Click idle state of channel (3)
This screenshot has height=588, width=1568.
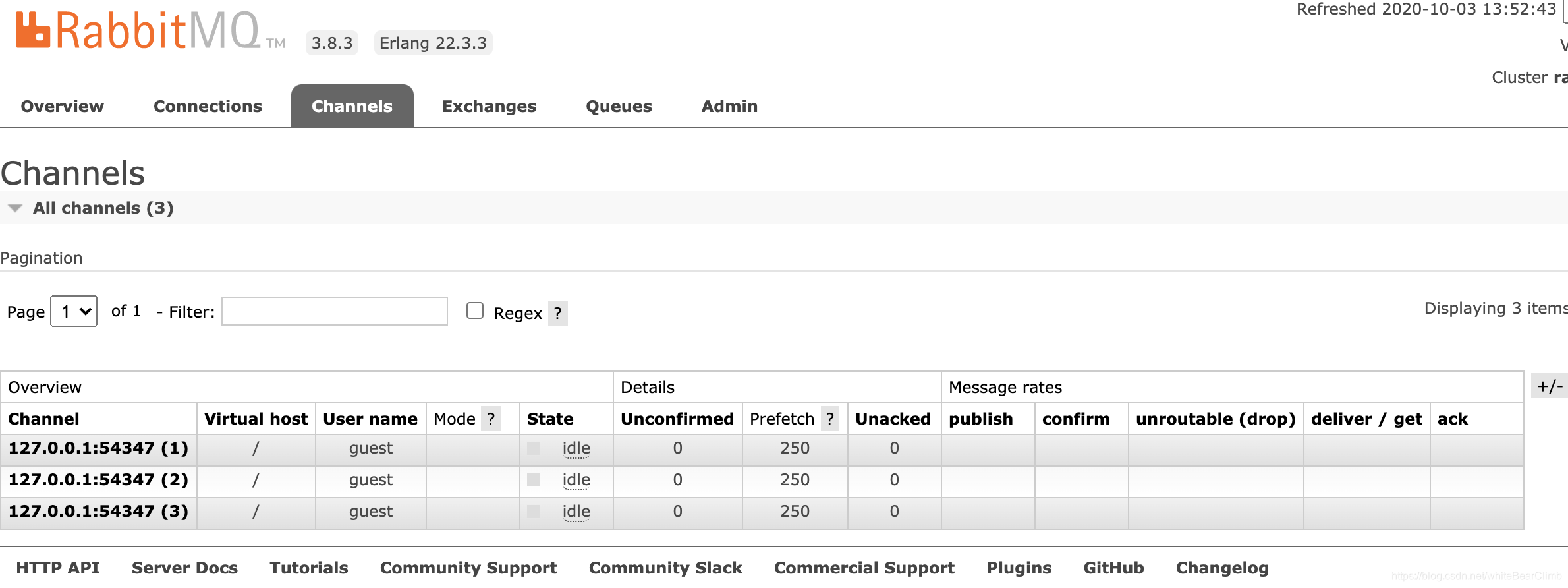point(576,512)
